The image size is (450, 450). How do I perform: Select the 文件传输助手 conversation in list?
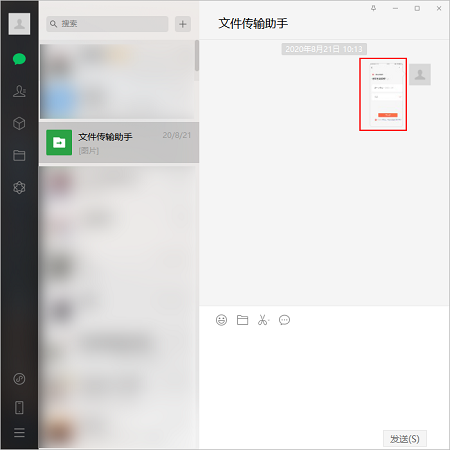coord(119,143)
